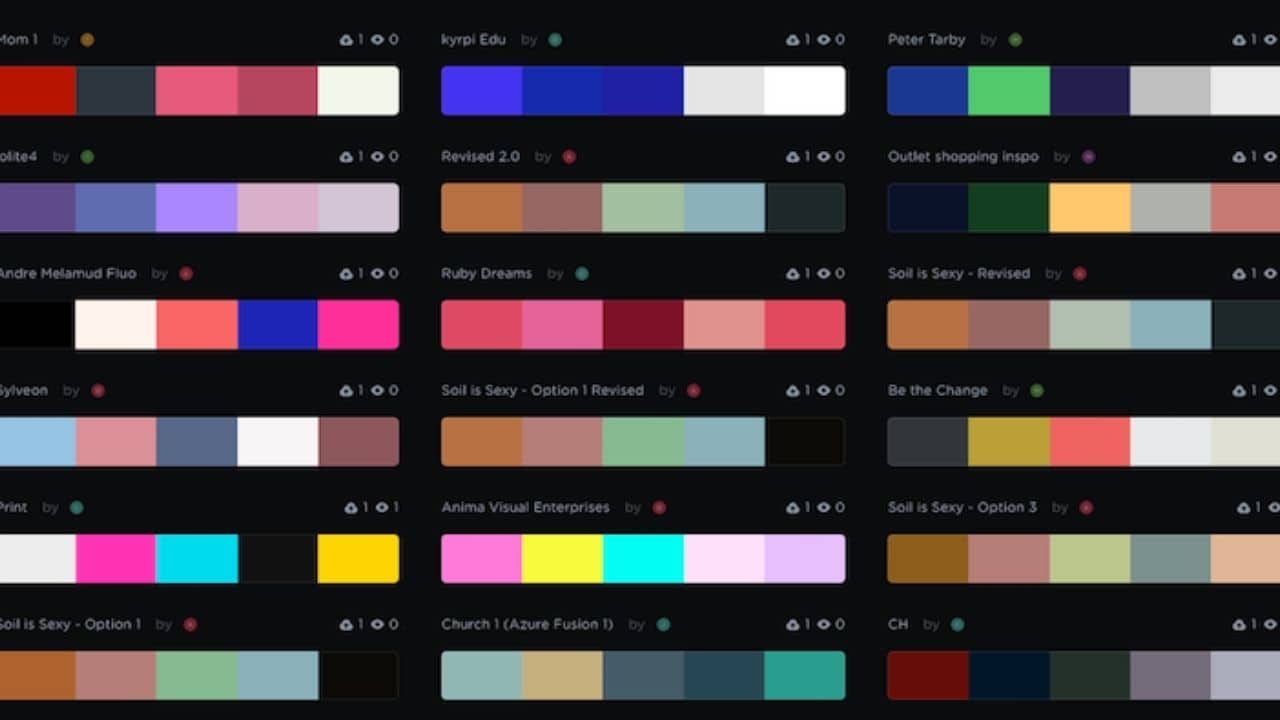This screenshot has height=720, width=1280.
Task: Click the Outlet shopping inspo title
Action: [x=963, y=157]
